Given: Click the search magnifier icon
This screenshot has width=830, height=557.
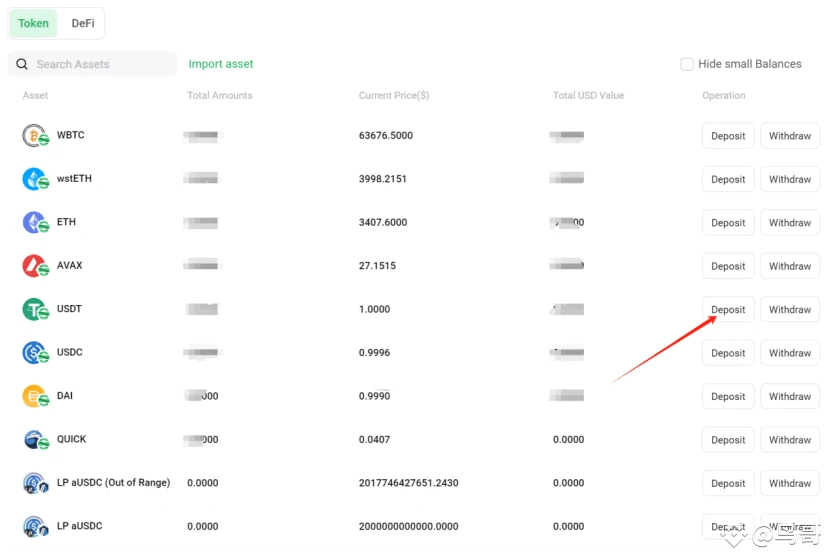Looking at the screenshot, I should pyautogui.click(x=22, y=64).
